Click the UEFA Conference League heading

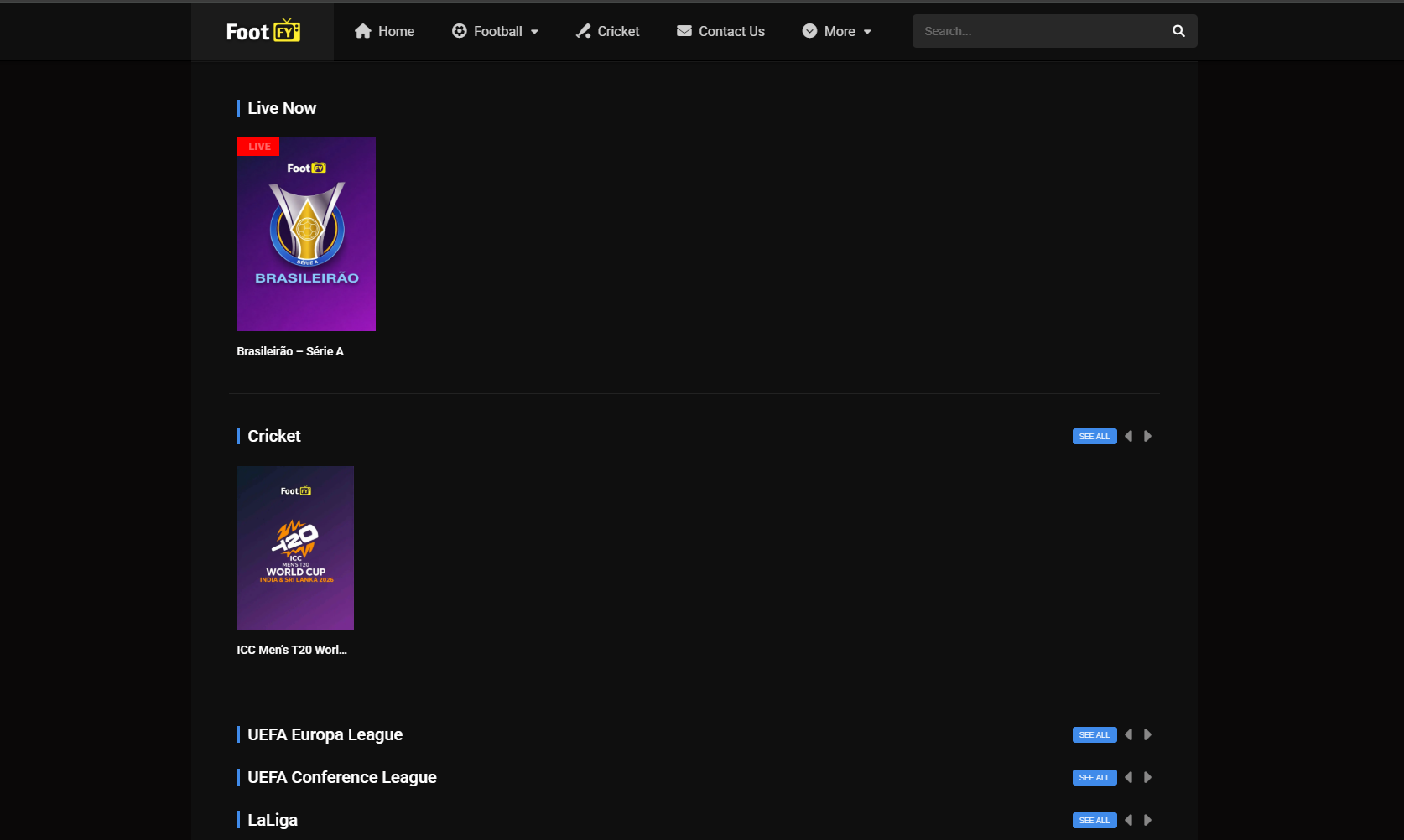point(342,777)
